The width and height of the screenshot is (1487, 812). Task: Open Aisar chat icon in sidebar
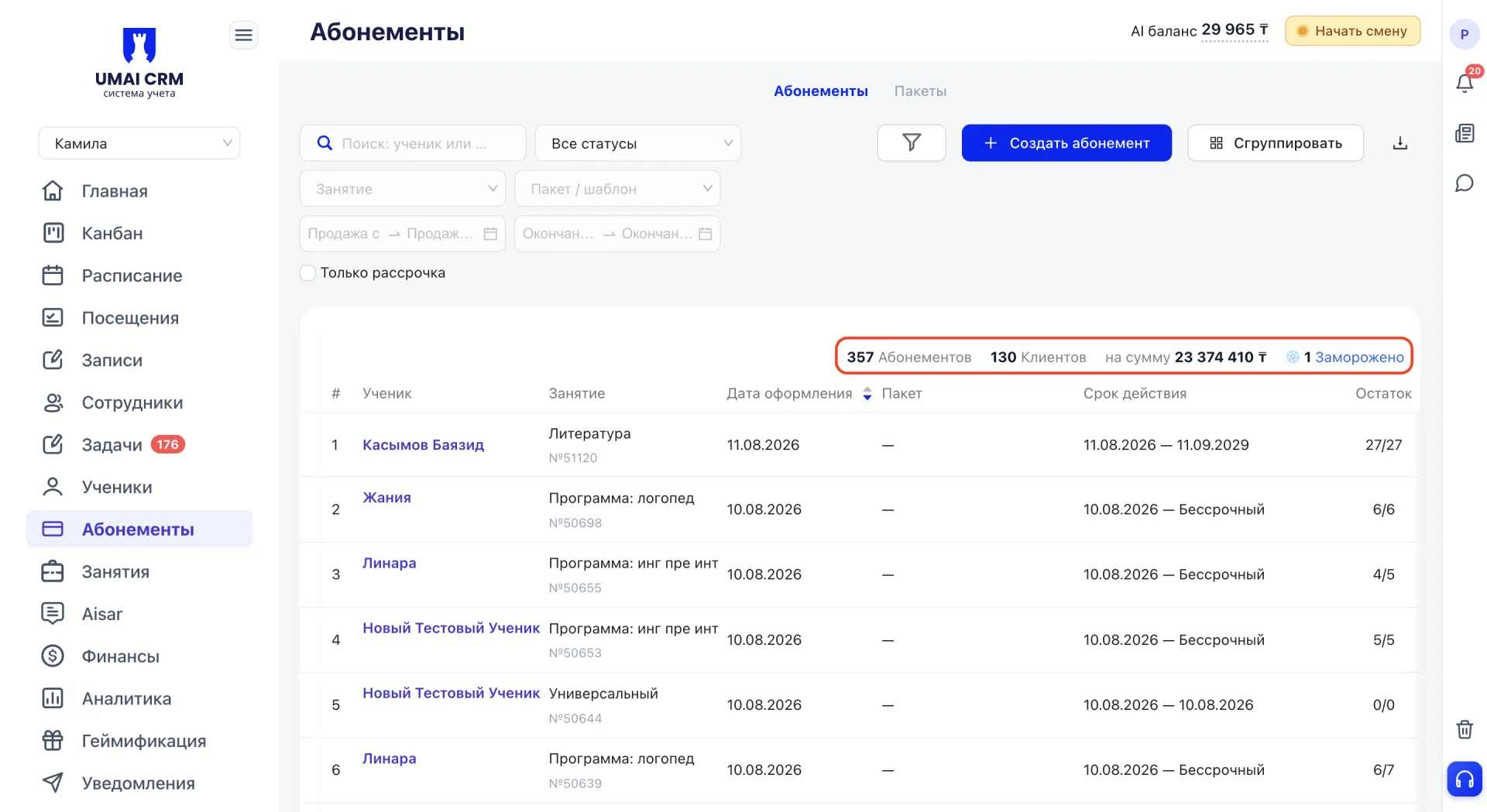click(53, 614)
